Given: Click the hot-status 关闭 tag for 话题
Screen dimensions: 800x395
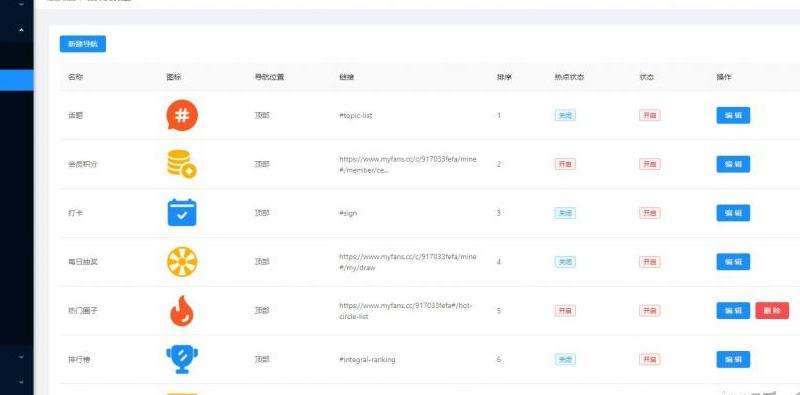Looking at the screenshot, I should pos(565,115).
